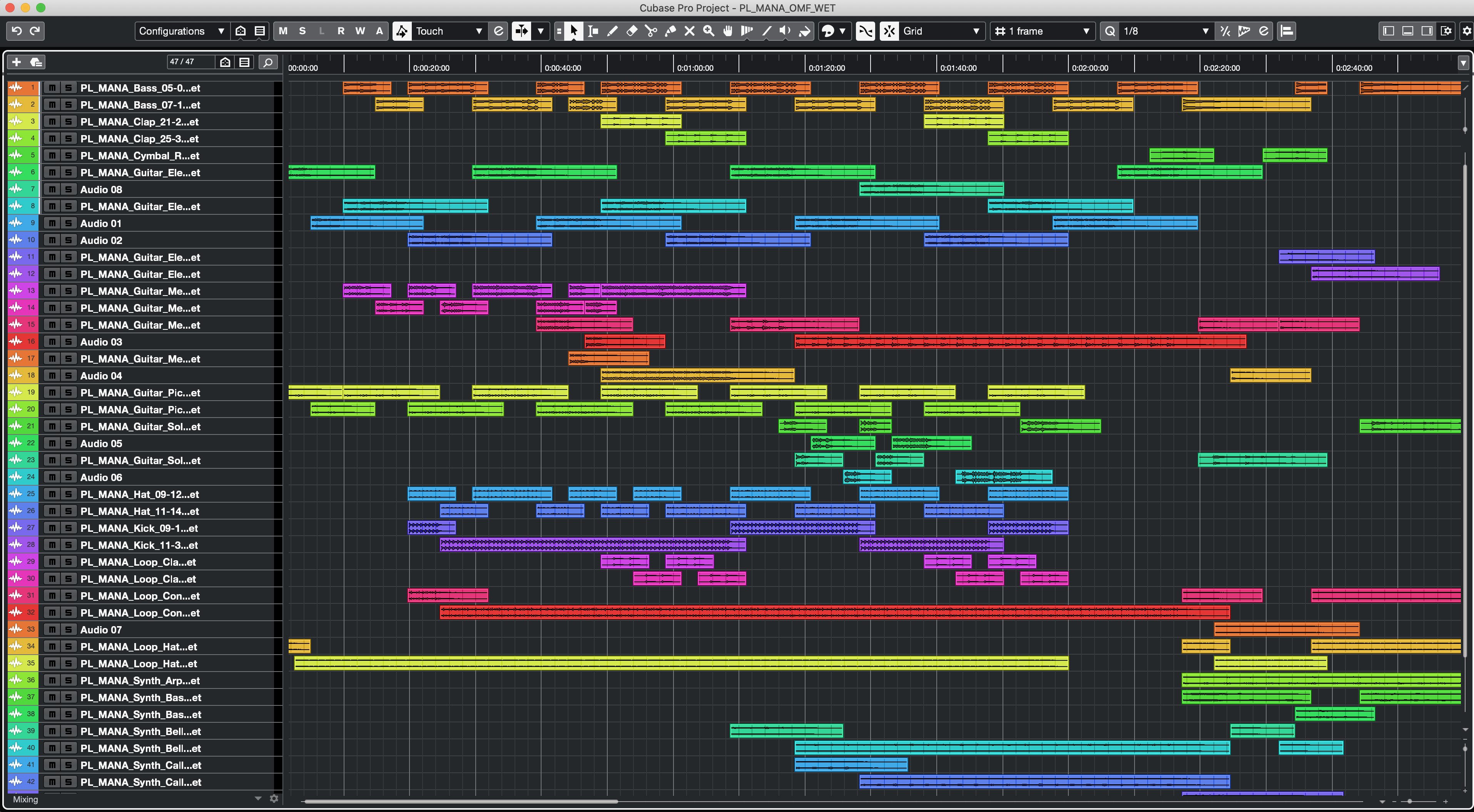Click the Add Track plus icon
Screen dimensions: 1474x812
coord(17,62)
